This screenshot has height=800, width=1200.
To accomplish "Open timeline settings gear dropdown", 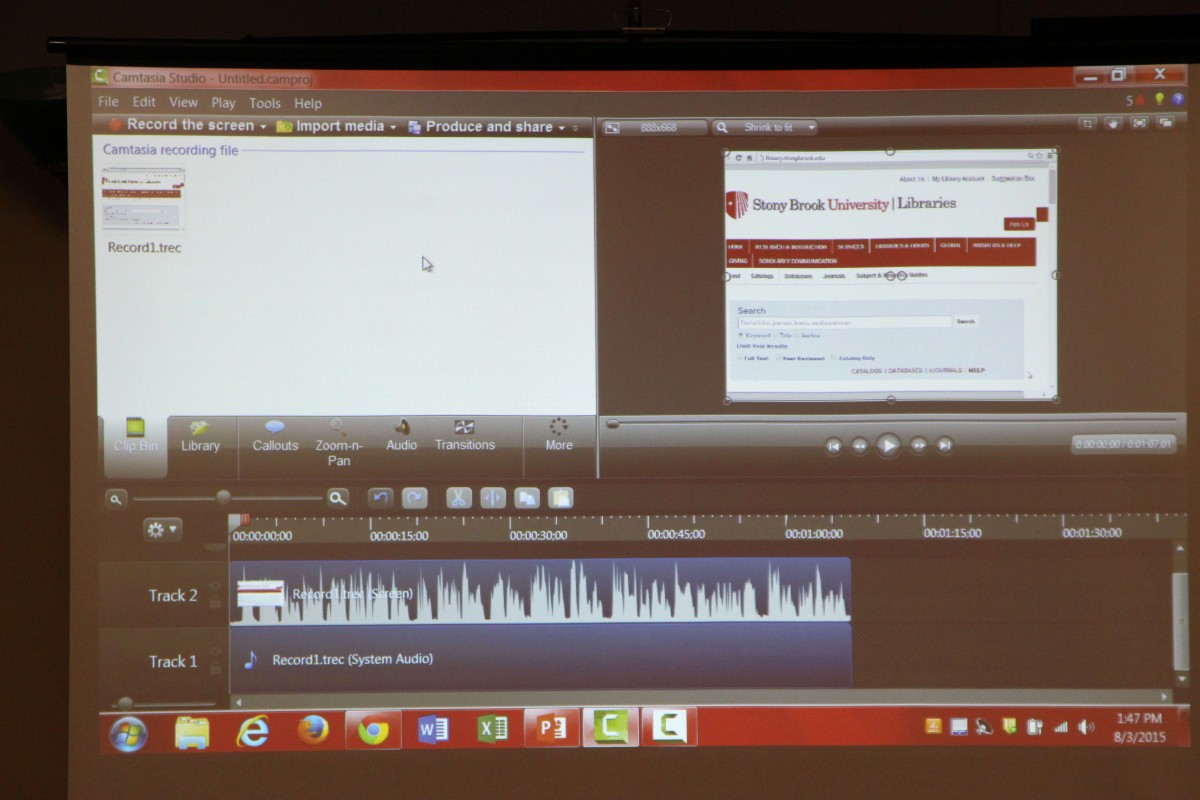I will tap(162, 529).
